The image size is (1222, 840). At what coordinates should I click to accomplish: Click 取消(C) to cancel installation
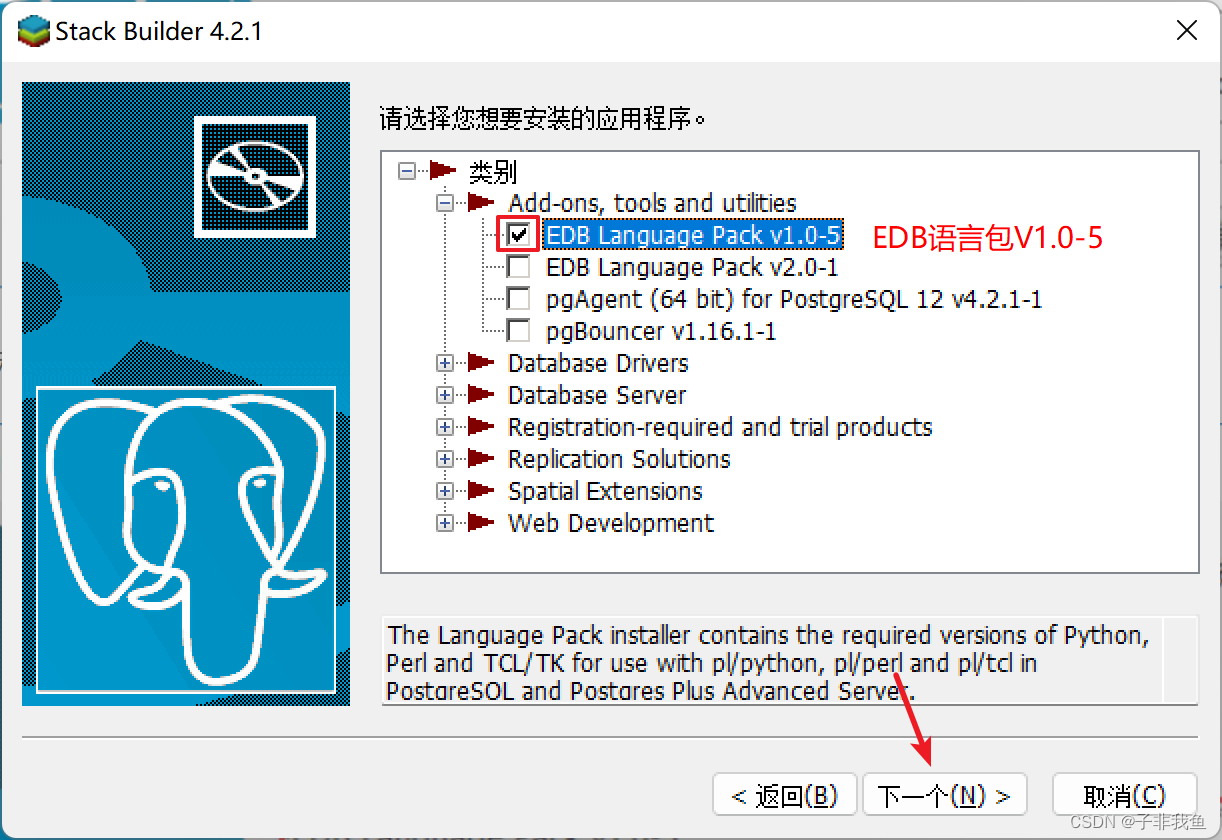pyautogui.click(x=1124, y=794)
